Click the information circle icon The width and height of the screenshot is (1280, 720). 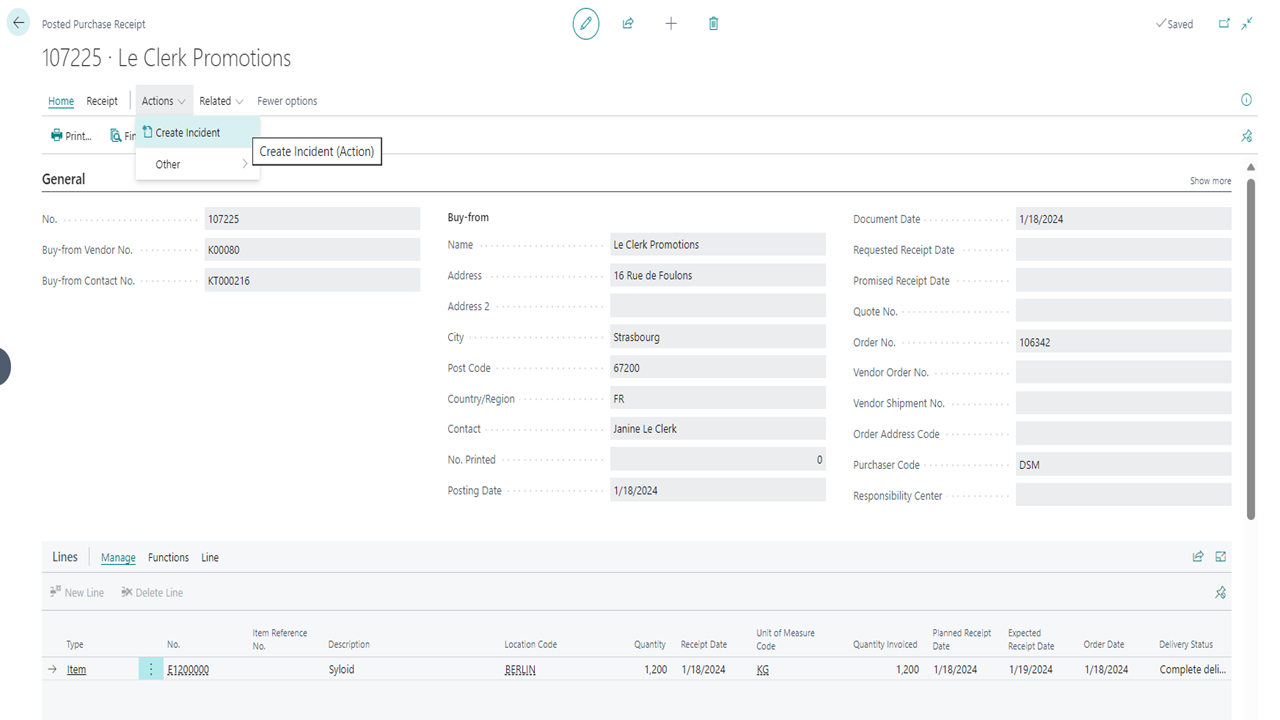[x=1246, y=100]
